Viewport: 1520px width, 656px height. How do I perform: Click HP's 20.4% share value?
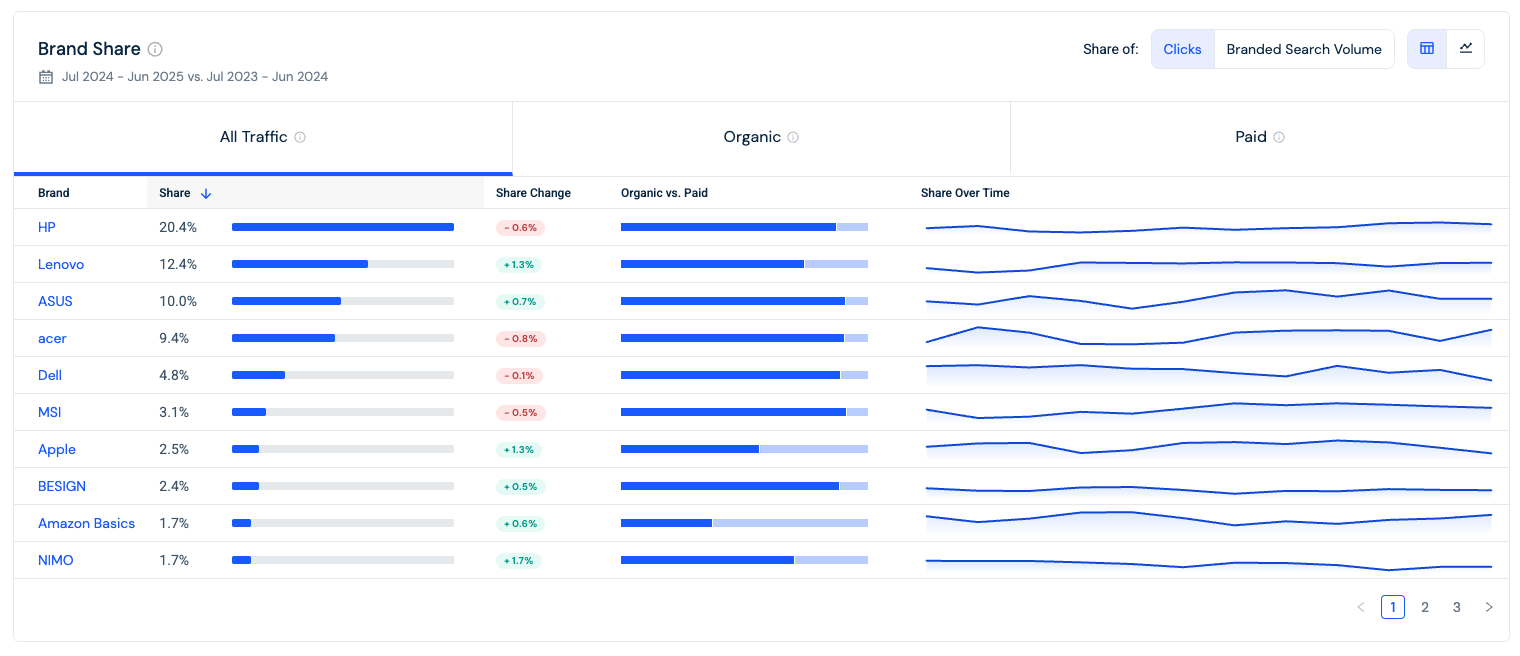178,227
